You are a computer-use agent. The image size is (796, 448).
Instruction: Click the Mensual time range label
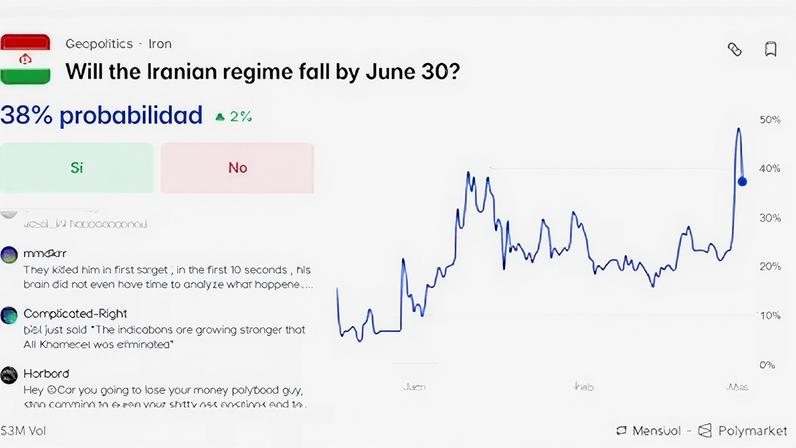[x=656, y=431]
